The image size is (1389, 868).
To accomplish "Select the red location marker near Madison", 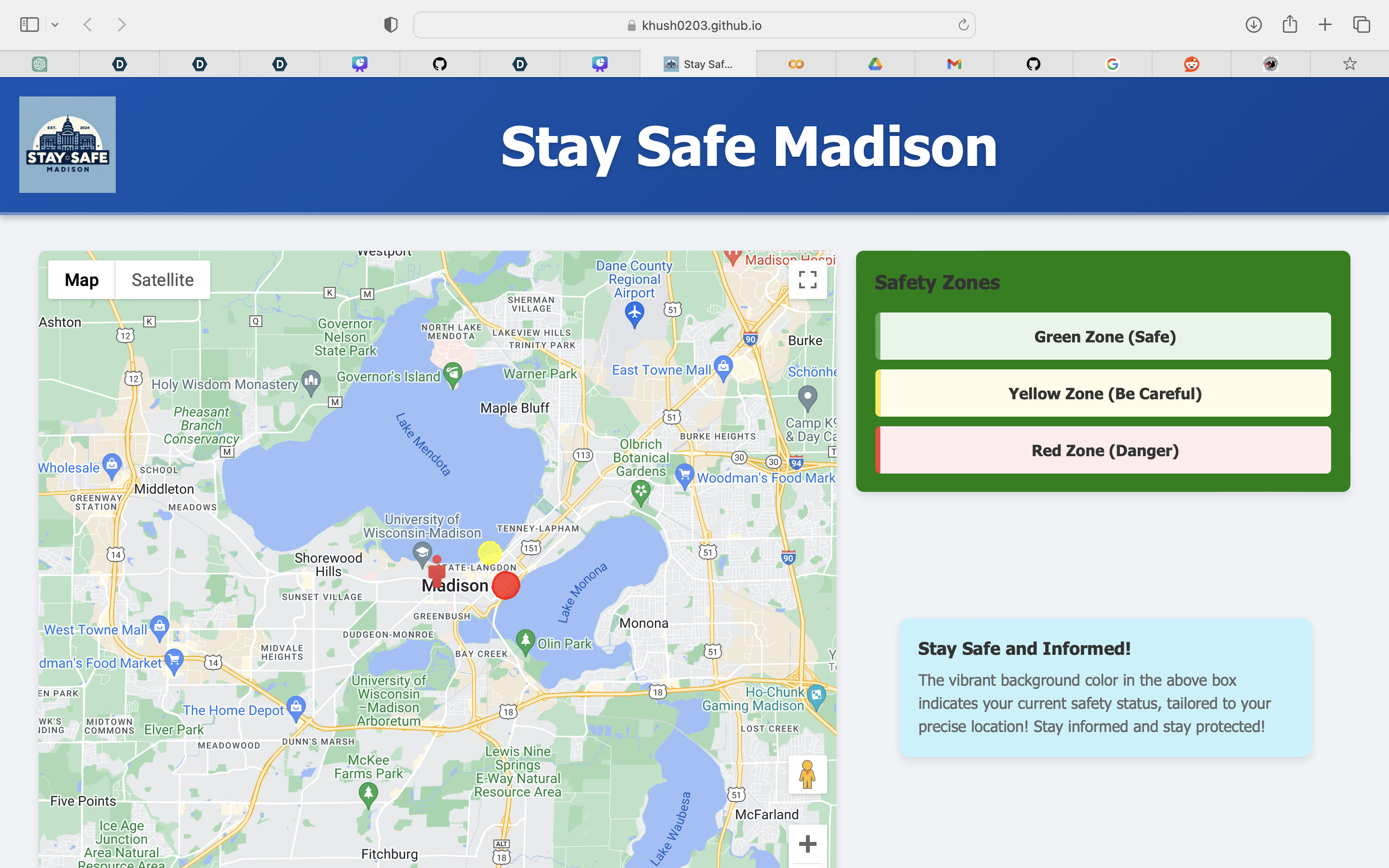I will pos(437,571).
